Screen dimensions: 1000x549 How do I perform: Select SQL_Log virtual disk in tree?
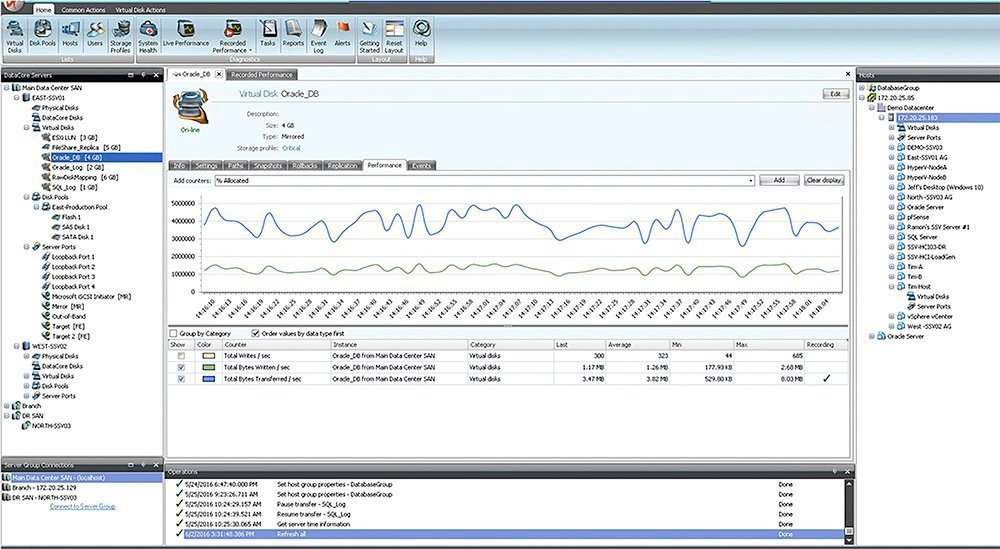tap(66, 187)
